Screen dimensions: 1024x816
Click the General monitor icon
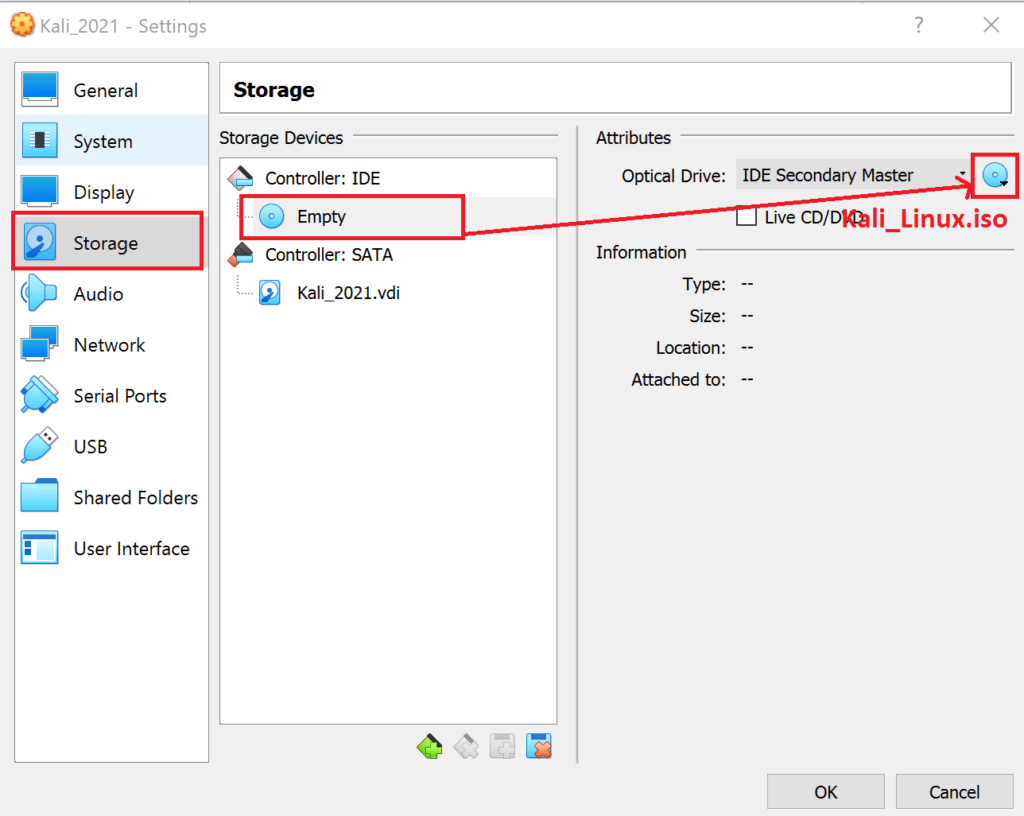click(39, 89)
